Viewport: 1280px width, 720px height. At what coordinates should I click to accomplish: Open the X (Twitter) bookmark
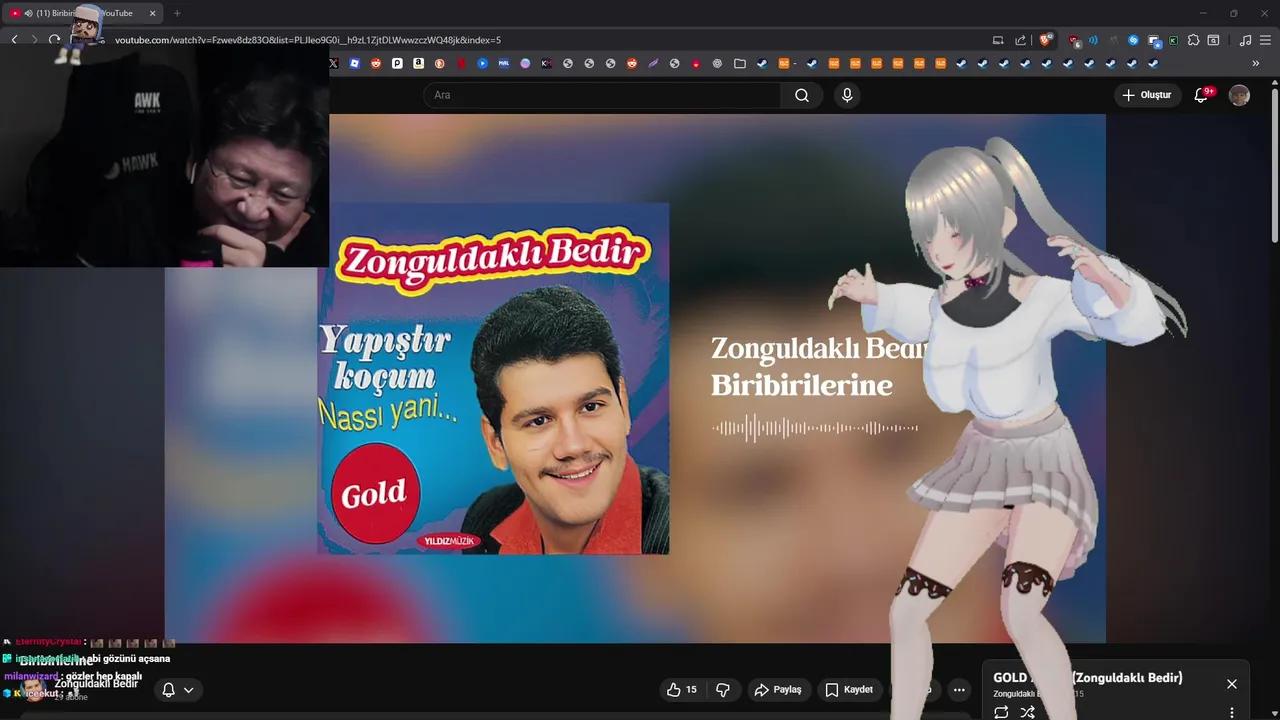click(x=333, y=63)
